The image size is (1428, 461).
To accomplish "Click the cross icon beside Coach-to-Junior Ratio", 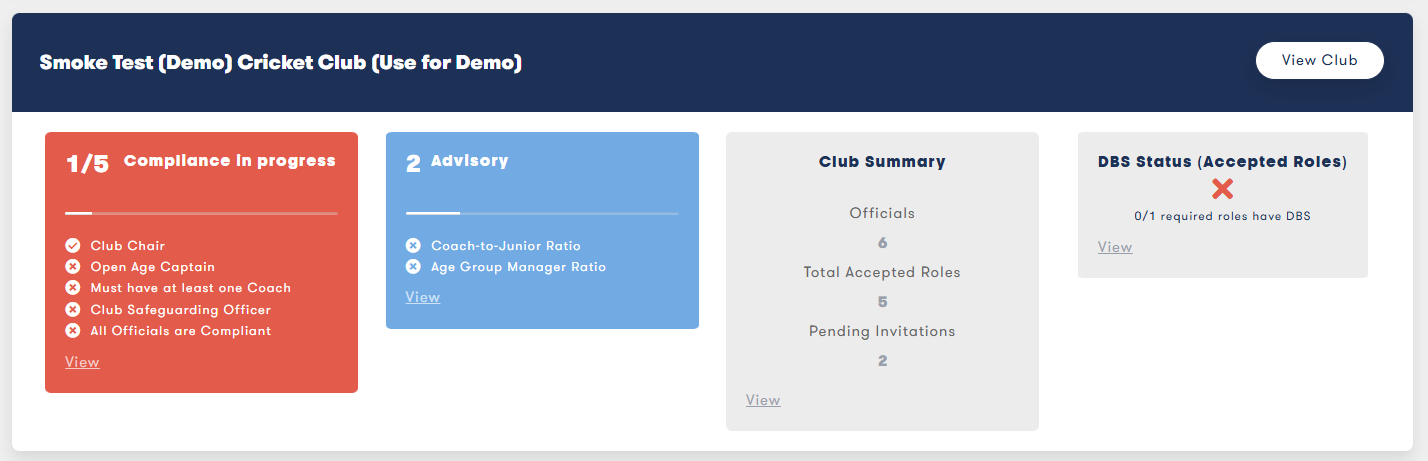I will pyautogui.click(x=413, y=245).
